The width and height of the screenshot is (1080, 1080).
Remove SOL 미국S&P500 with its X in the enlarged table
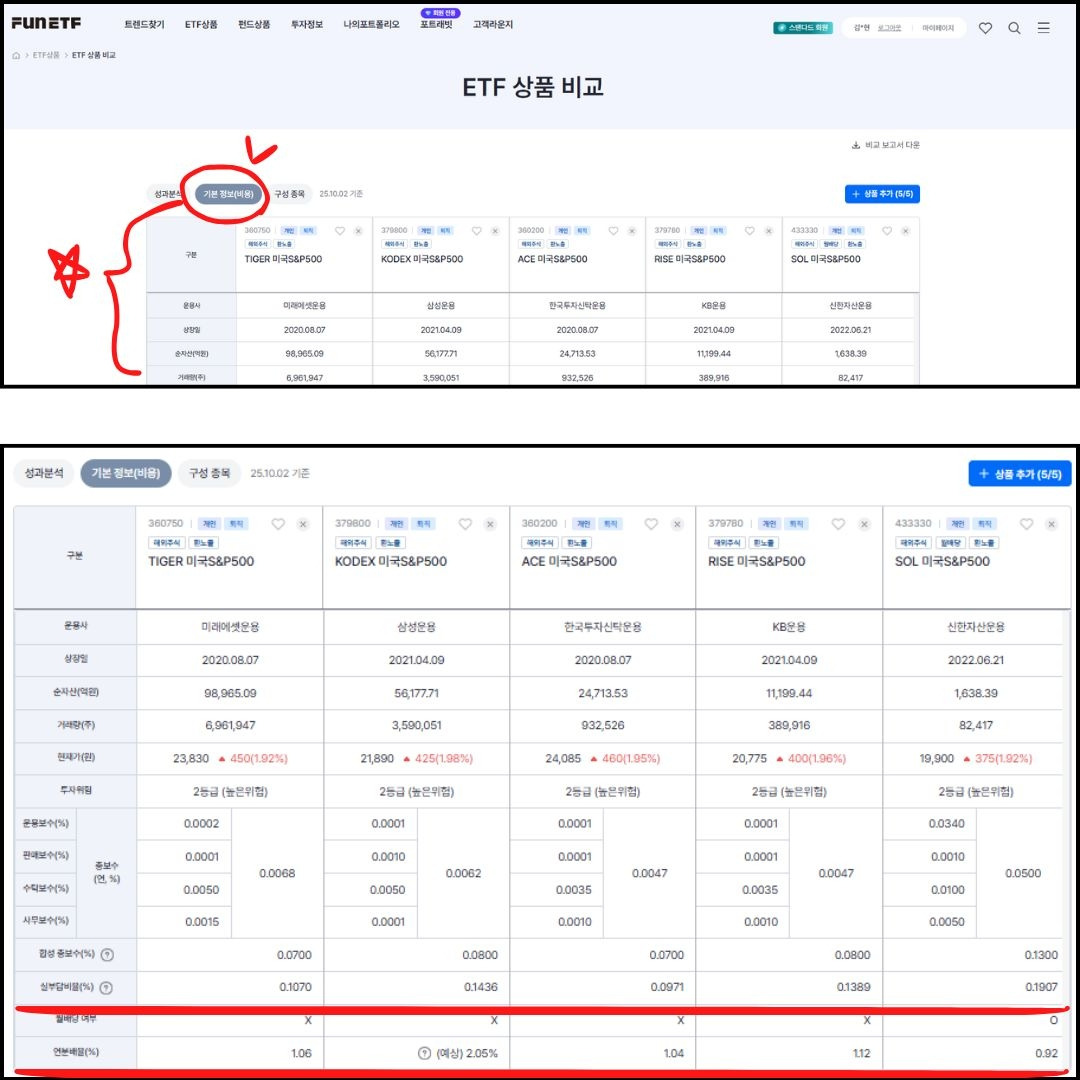(1051, 525)
